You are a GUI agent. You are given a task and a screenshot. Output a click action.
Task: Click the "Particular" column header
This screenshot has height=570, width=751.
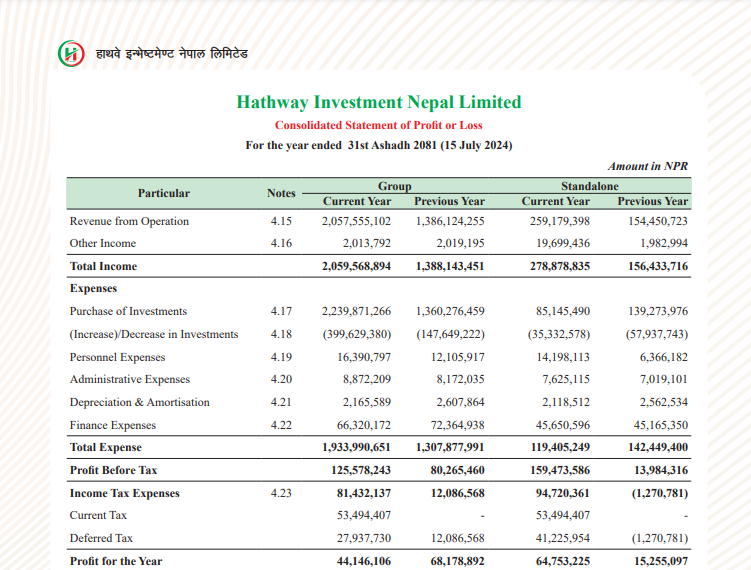[164, 193]
